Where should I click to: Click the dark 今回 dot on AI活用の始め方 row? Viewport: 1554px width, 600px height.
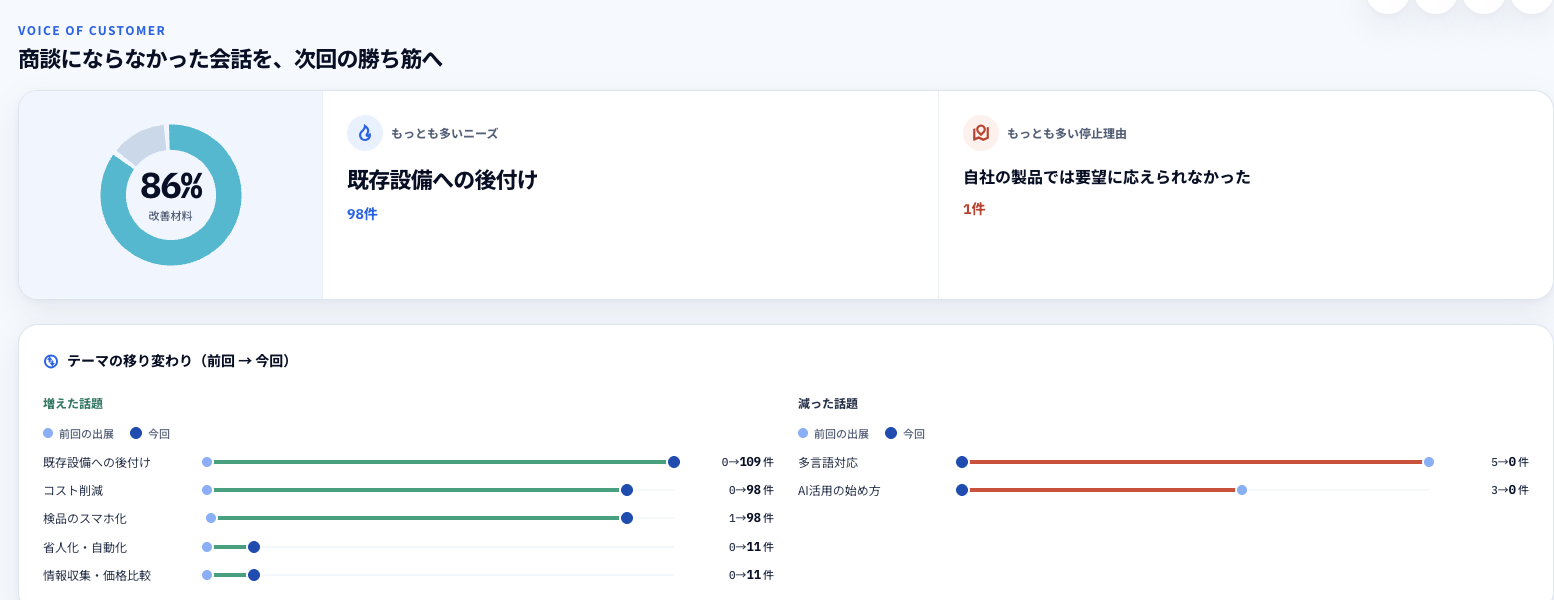click(x=962, y=490)
